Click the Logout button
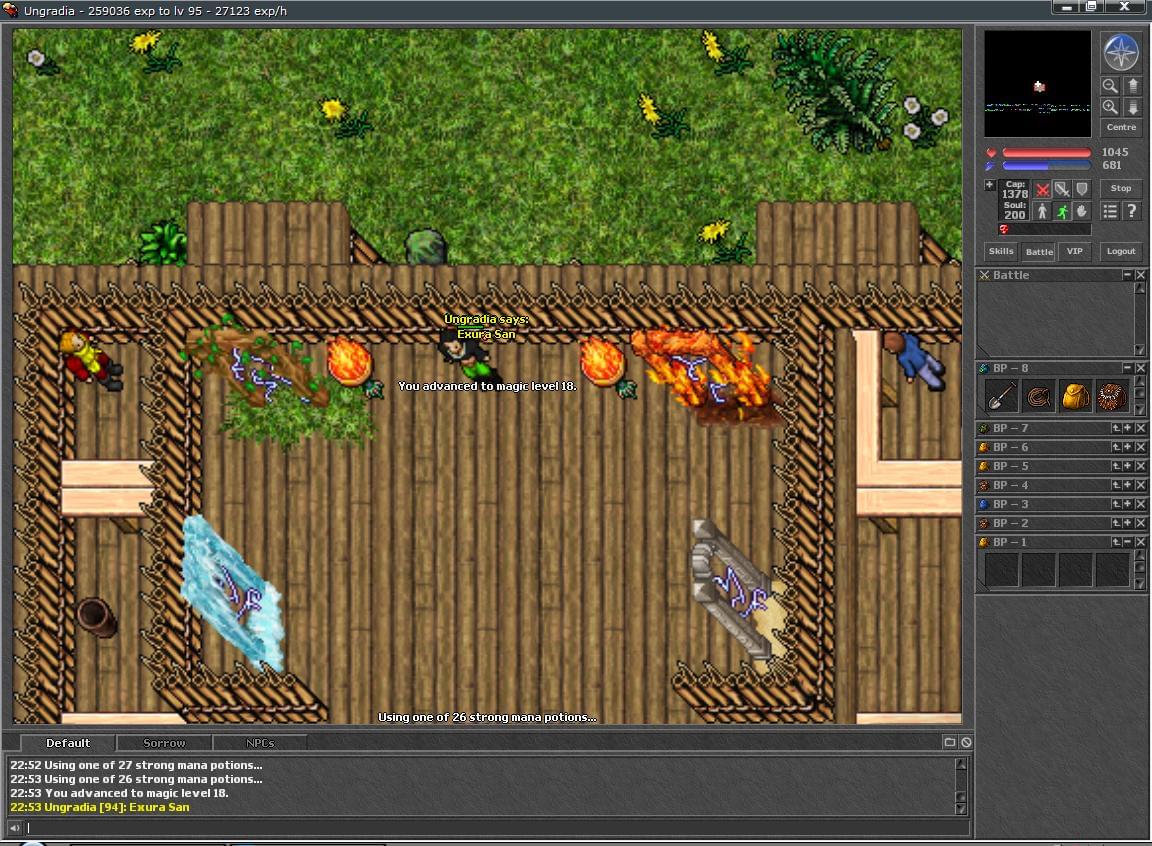Image resolution: width=1152 pixels, height=846 pixels. [1121, 251]
